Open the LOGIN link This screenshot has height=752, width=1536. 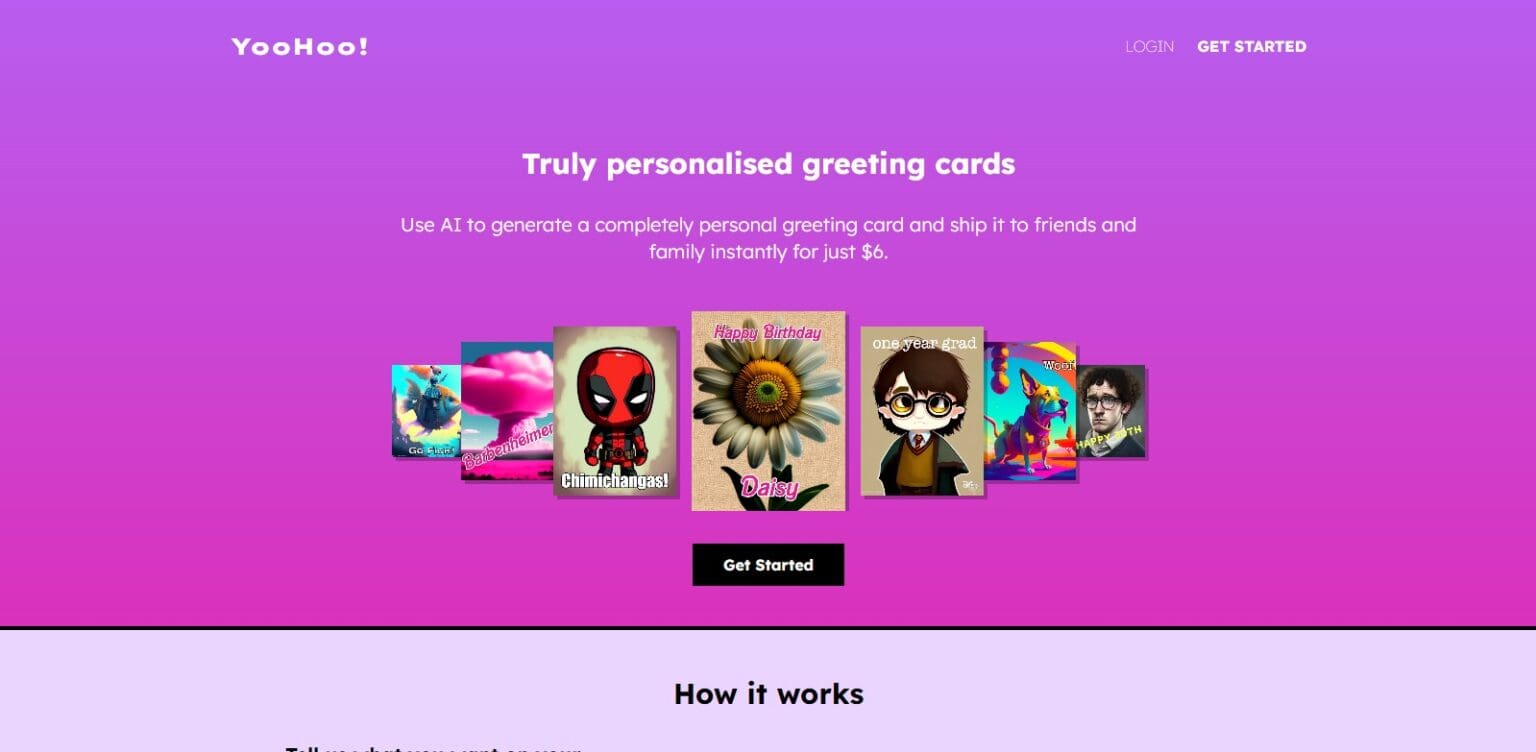pyautogui.click(x=1149, y=47)
